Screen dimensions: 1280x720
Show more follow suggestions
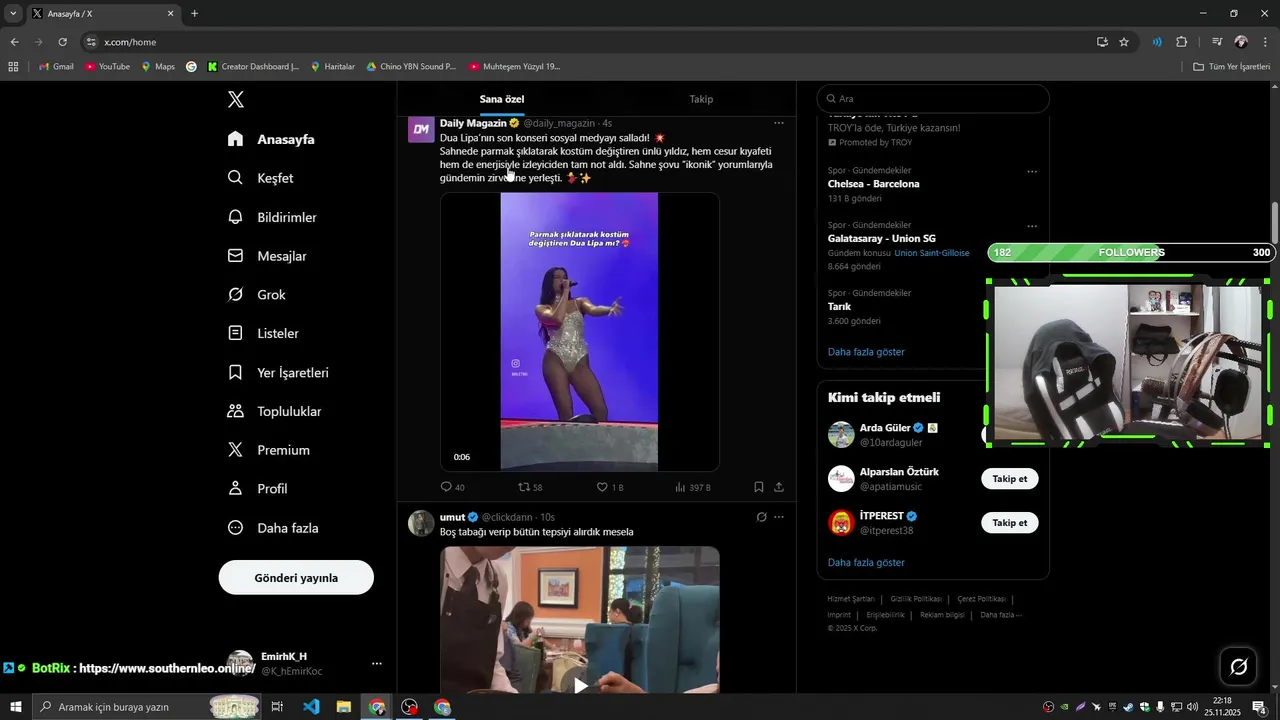point(866,563)
